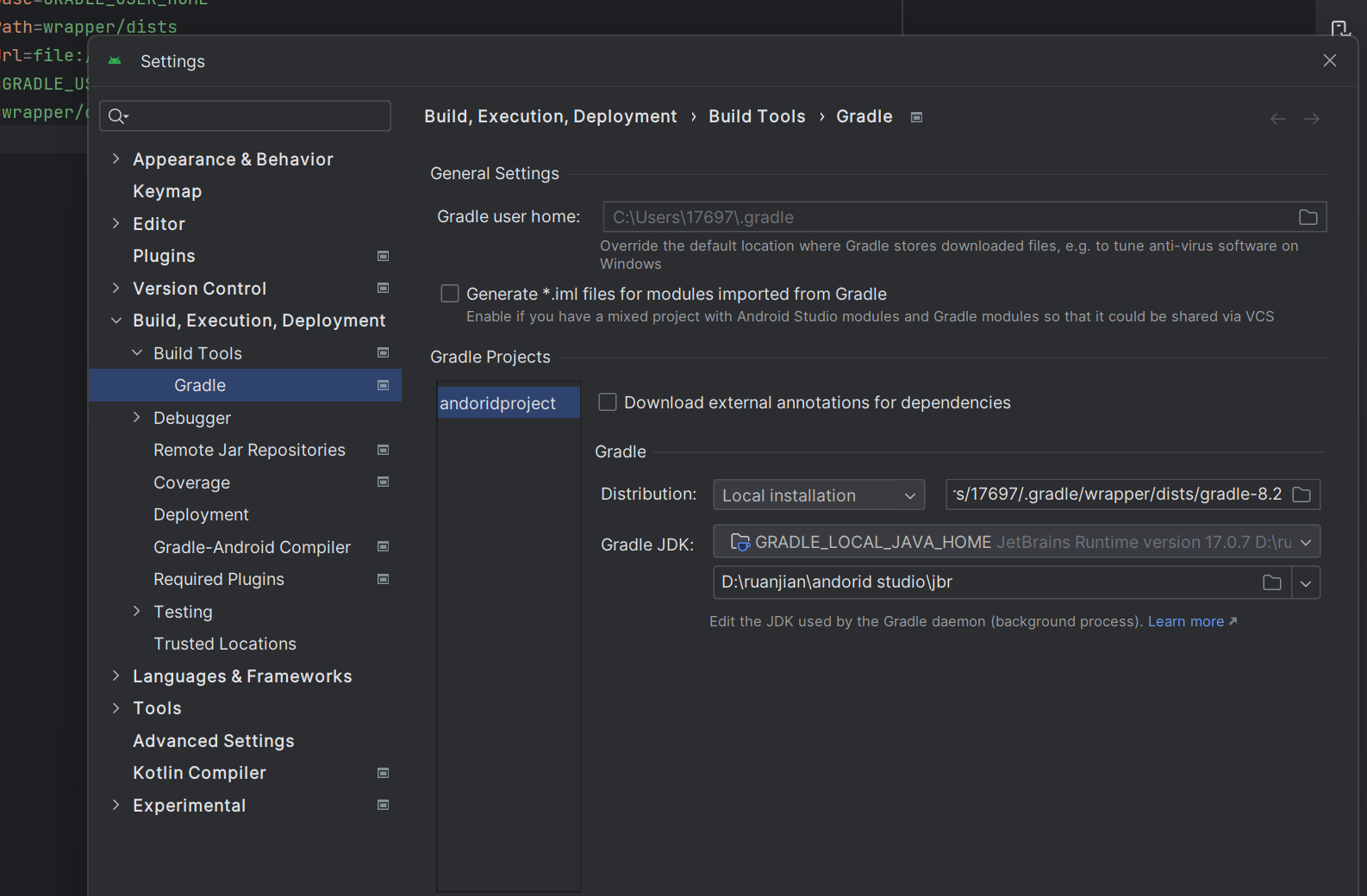This screenshot has height=896, width=1367.
Task: Select Remote Jar Repositories in the tree
Action: click(249, 450)
